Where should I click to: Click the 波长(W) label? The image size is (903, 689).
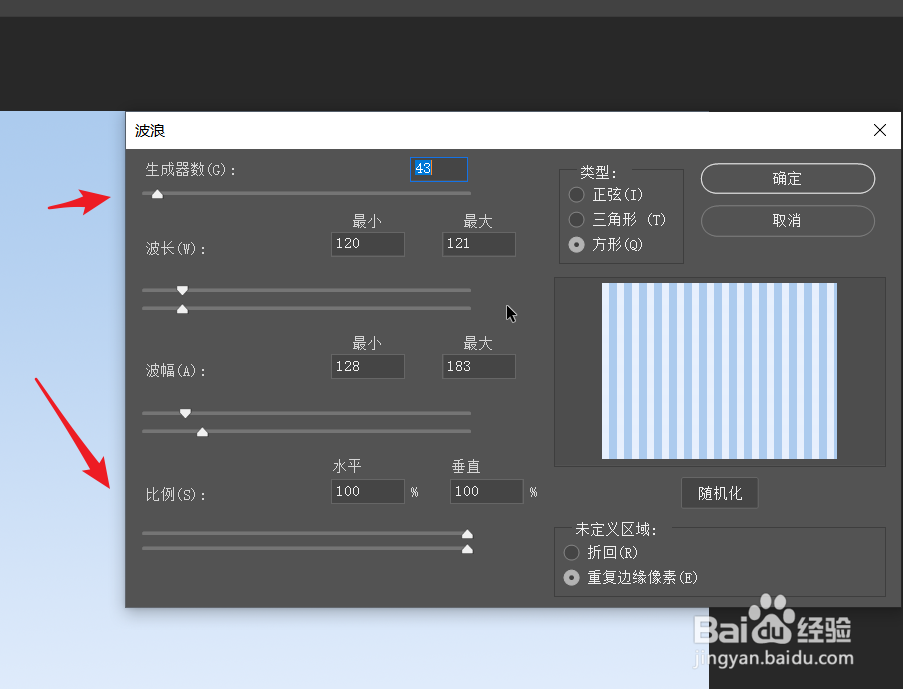coord(176,248)
